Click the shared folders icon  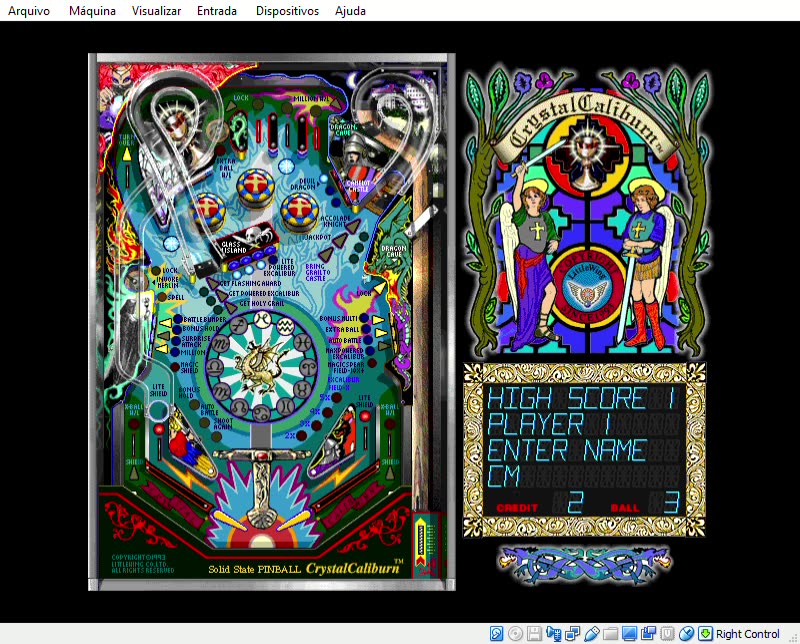611,633
